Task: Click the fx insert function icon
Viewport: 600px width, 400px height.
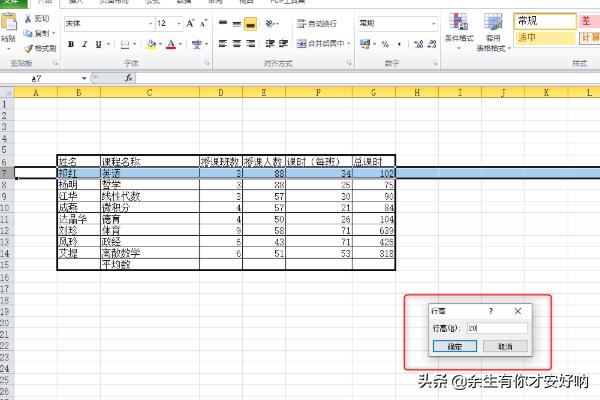Action: (x=129, y=78)
